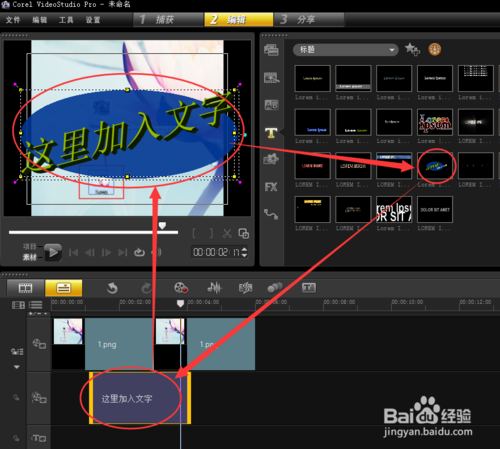Select 素材 playback mode
The height and width of the screenshot is (449, 500).
coord(29,257)
